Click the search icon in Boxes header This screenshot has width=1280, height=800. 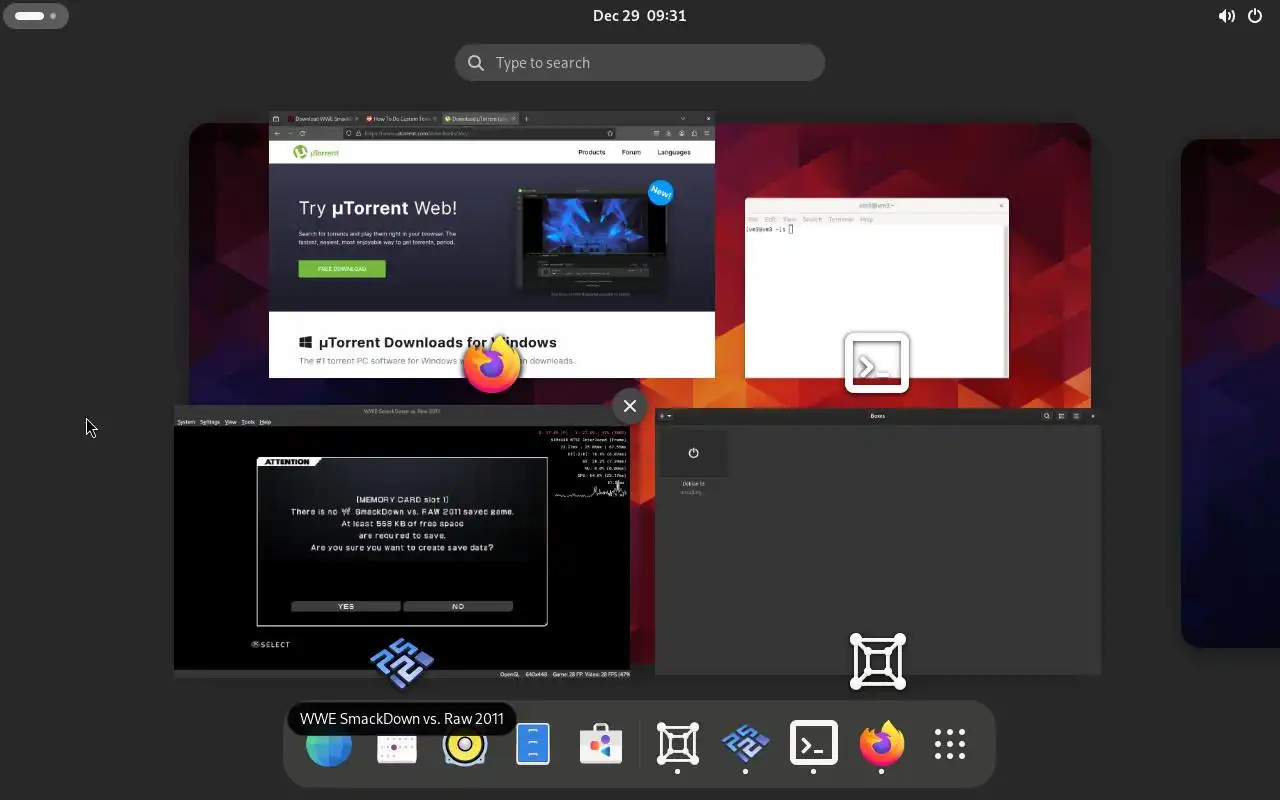pos(1047,416)
